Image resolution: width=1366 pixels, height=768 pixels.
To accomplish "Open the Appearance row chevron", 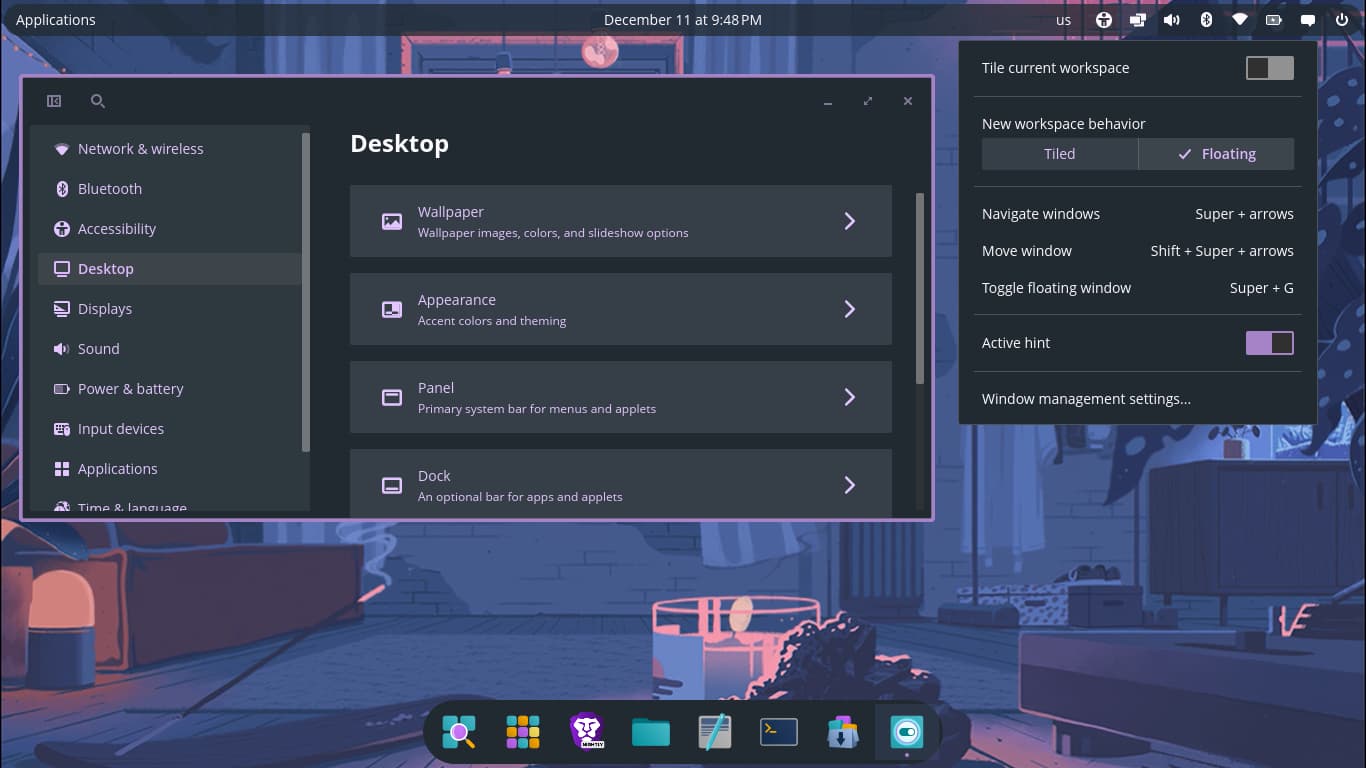I will [849, 309].
